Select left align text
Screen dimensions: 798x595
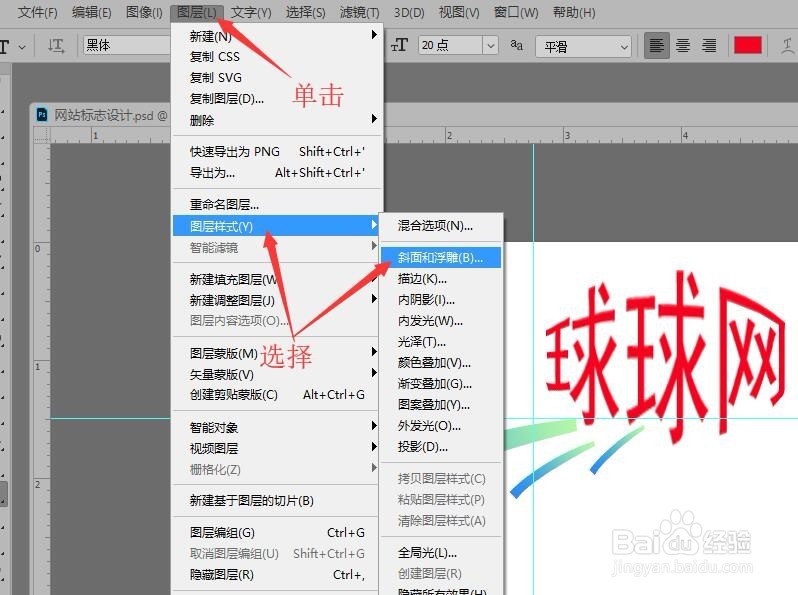(657, 46)
